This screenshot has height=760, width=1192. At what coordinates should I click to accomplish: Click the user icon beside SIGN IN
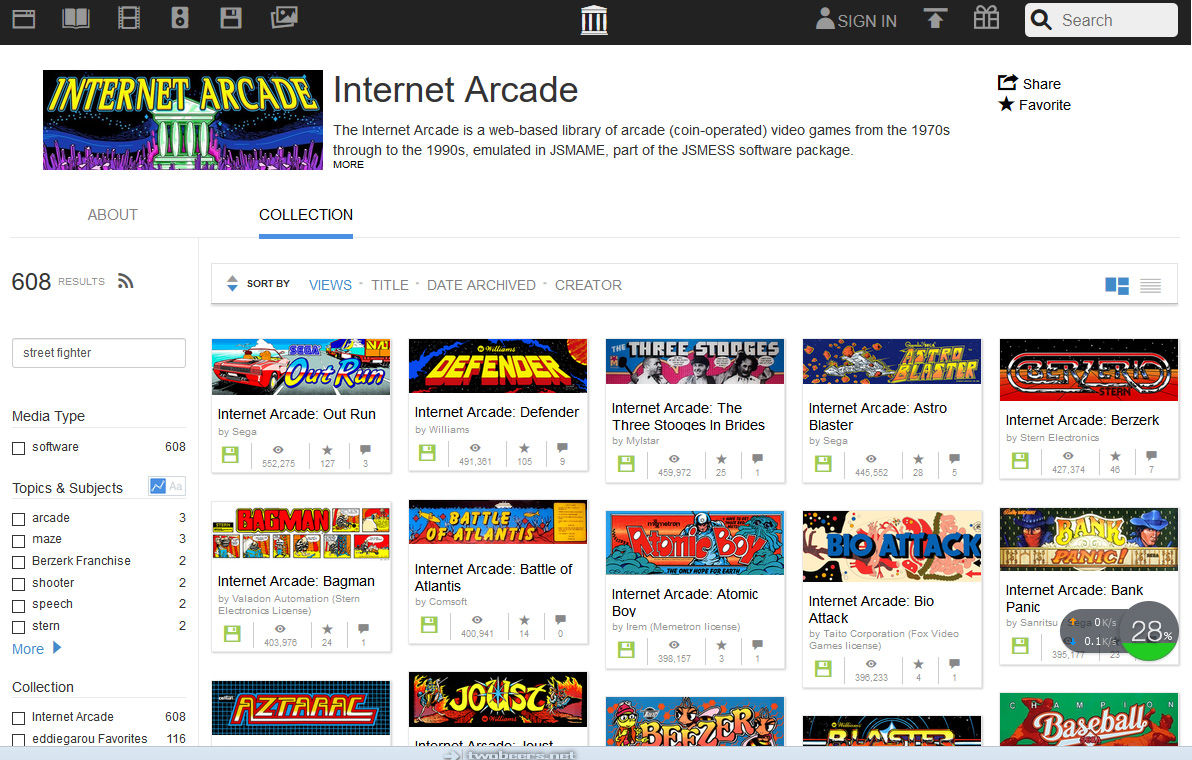[x=824, y=19]
